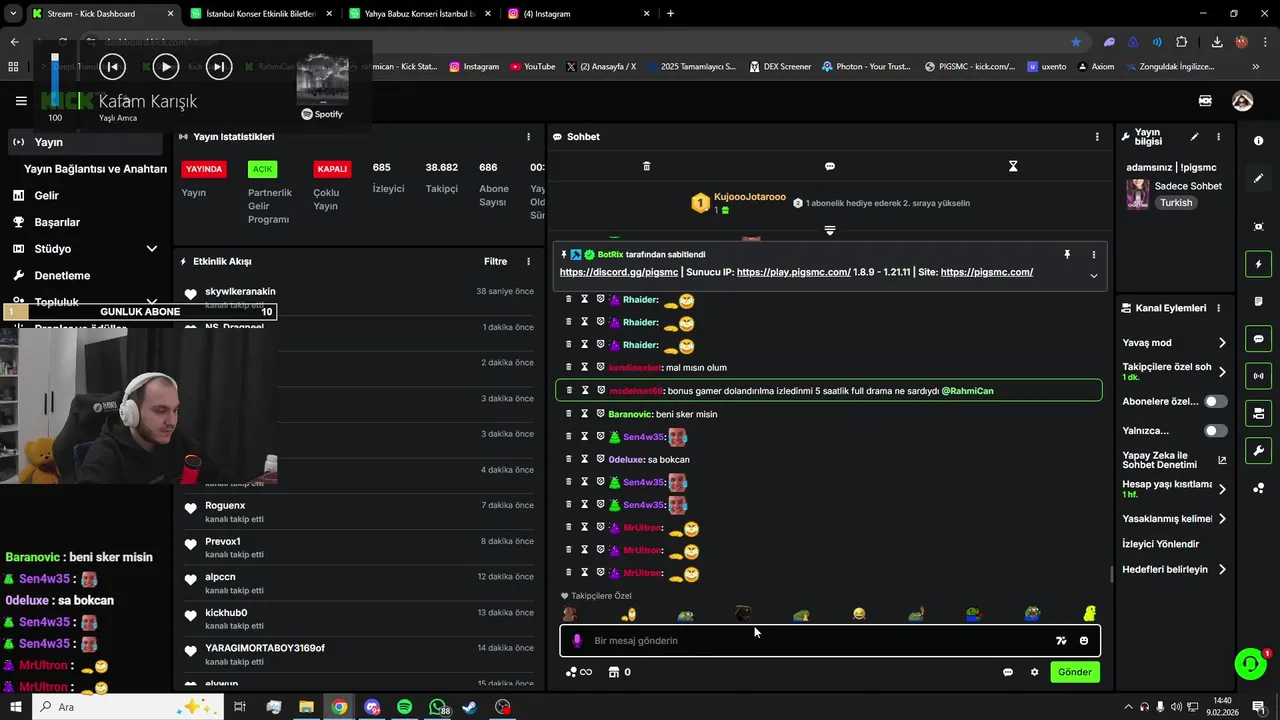Expand Hedefleri belirleyin options
This screenshot has width=1280, height=720.
coord(1222,570)
